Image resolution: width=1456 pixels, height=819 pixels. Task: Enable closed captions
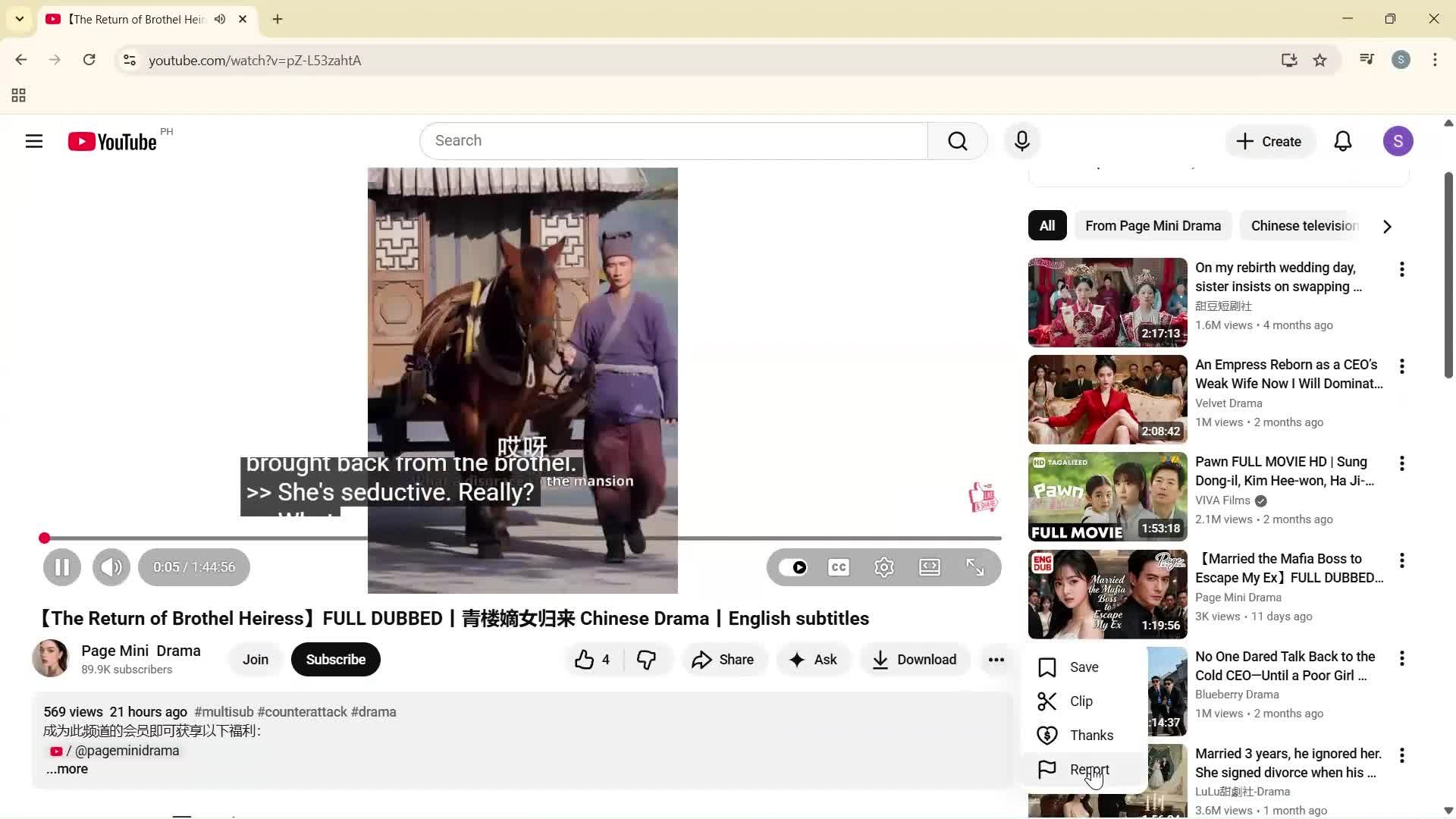[x=838, y=566]
